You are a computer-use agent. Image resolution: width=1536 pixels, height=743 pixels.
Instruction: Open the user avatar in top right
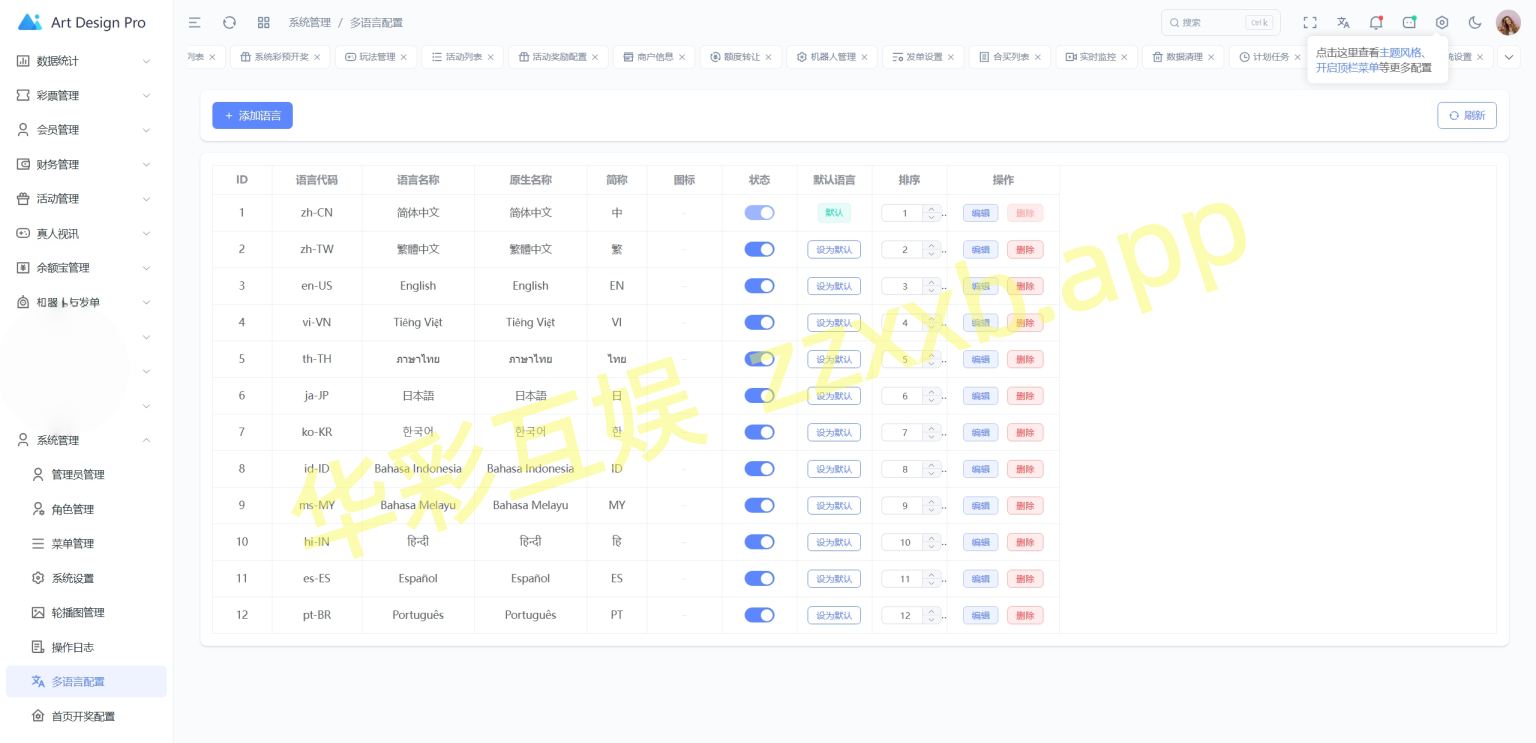click(x=1508, y=23)
